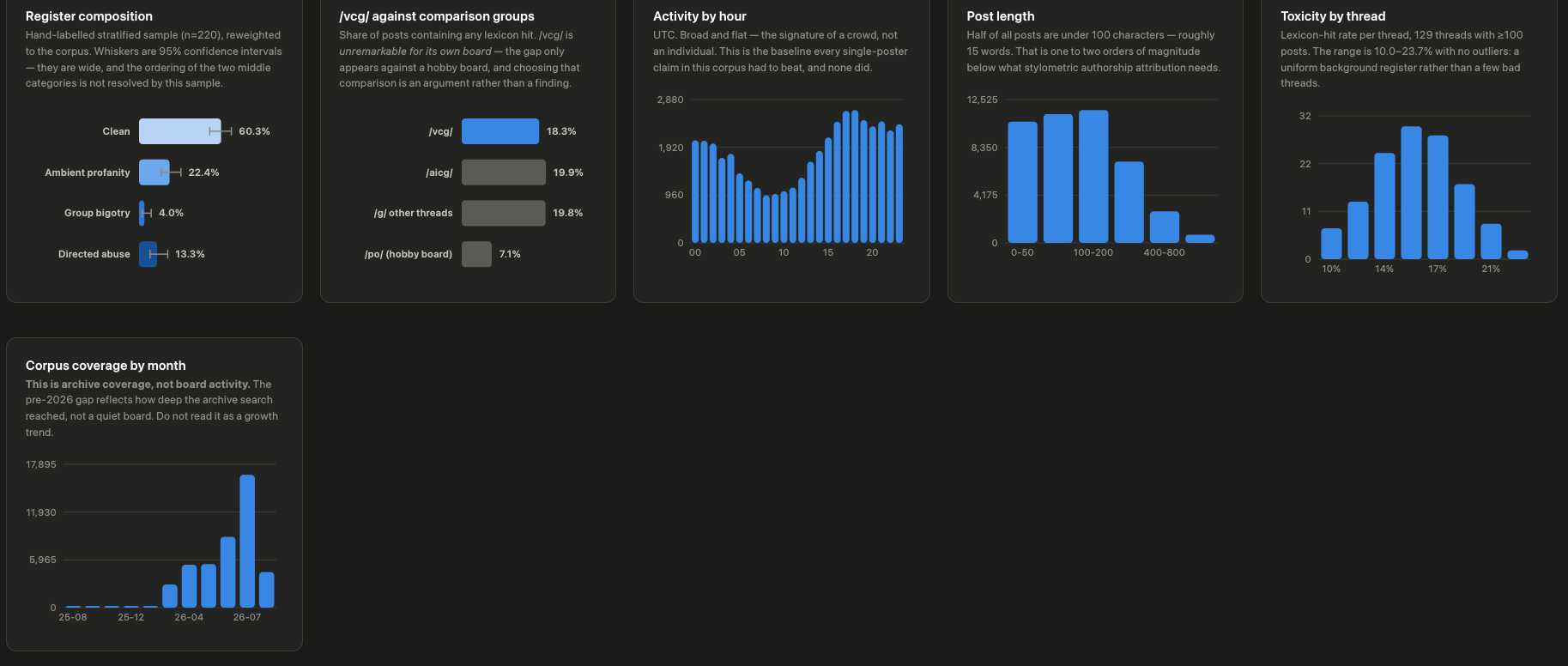Screen dimensions: 1568x666
Task: Click the "4,175" axis tick
Action: coord(985,195)
